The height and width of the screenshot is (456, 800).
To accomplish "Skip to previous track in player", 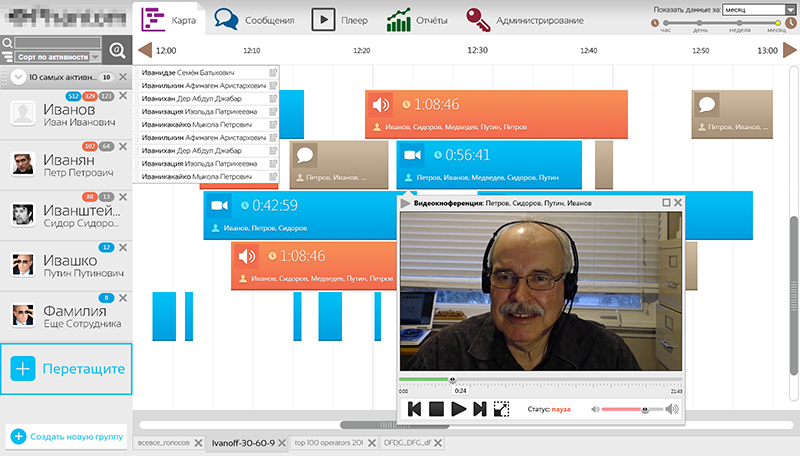I will pyautogui.click(x=414, y=409).
